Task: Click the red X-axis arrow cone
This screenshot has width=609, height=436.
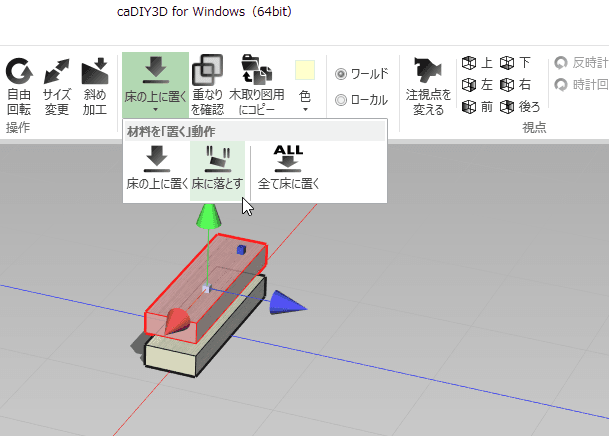Action: tap(177, 321)
